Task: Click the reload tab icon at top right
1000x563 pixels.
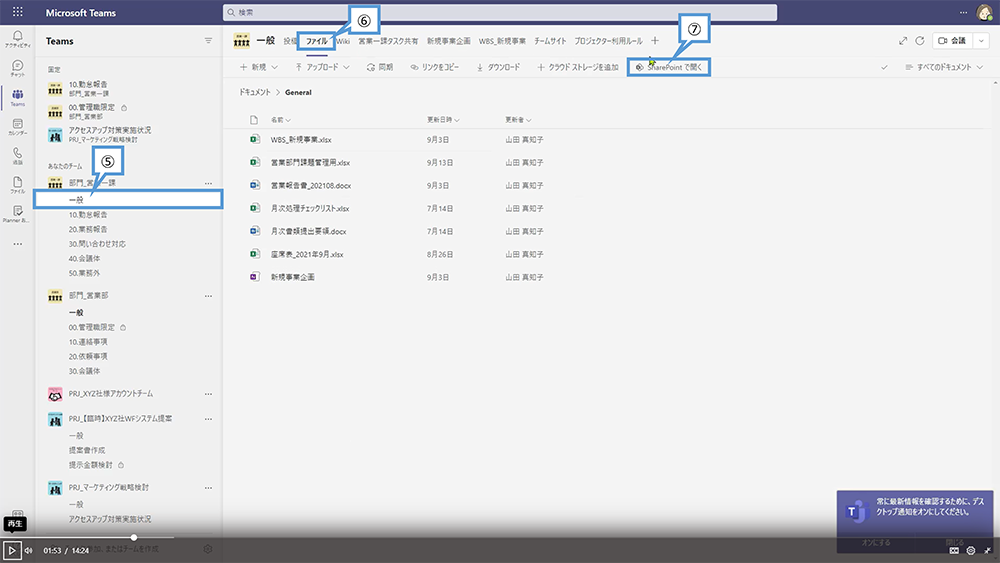Action: (x=920, y=41)
